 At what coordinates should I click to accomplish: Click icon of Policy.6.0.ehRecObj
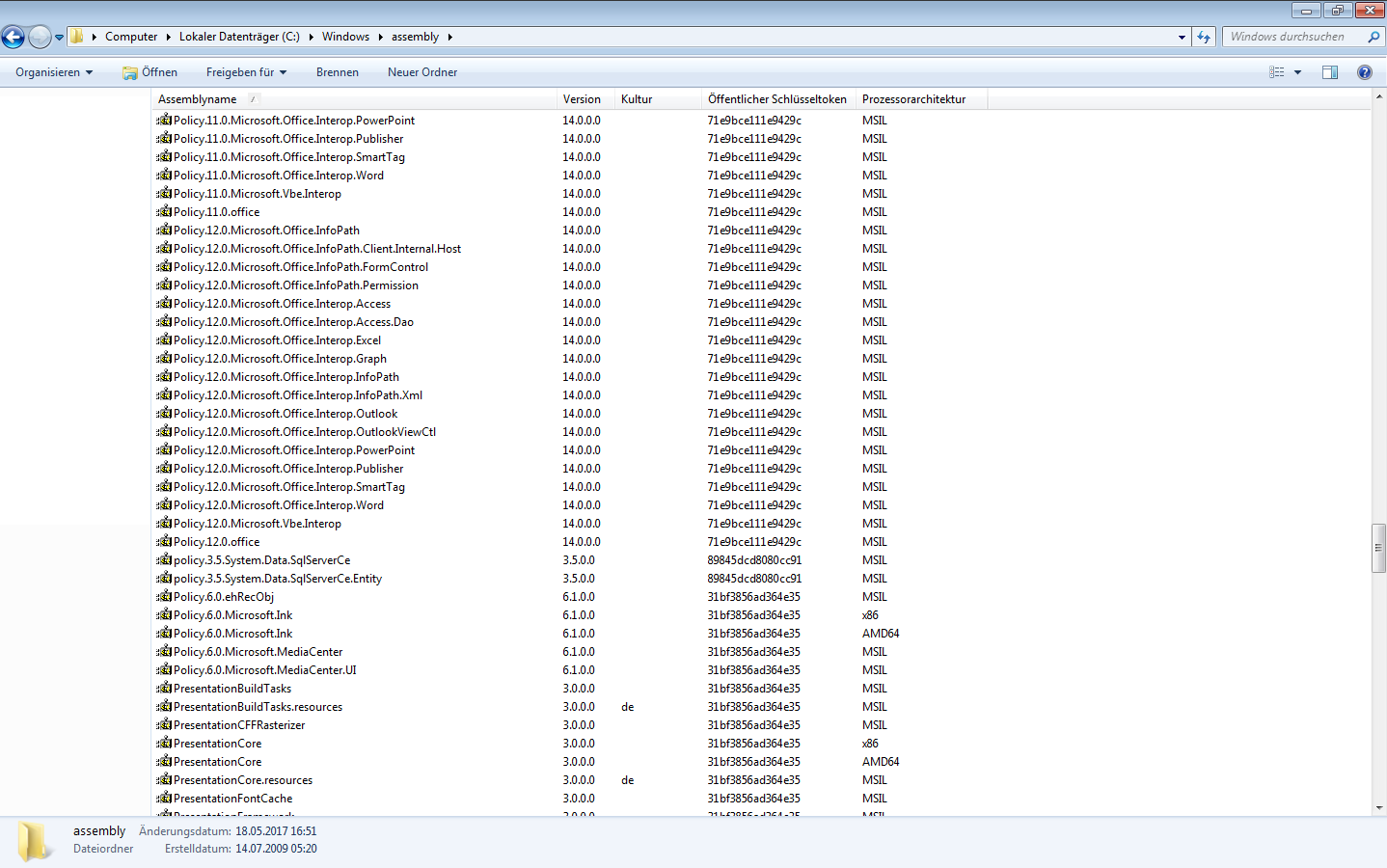tap(164, 596)
